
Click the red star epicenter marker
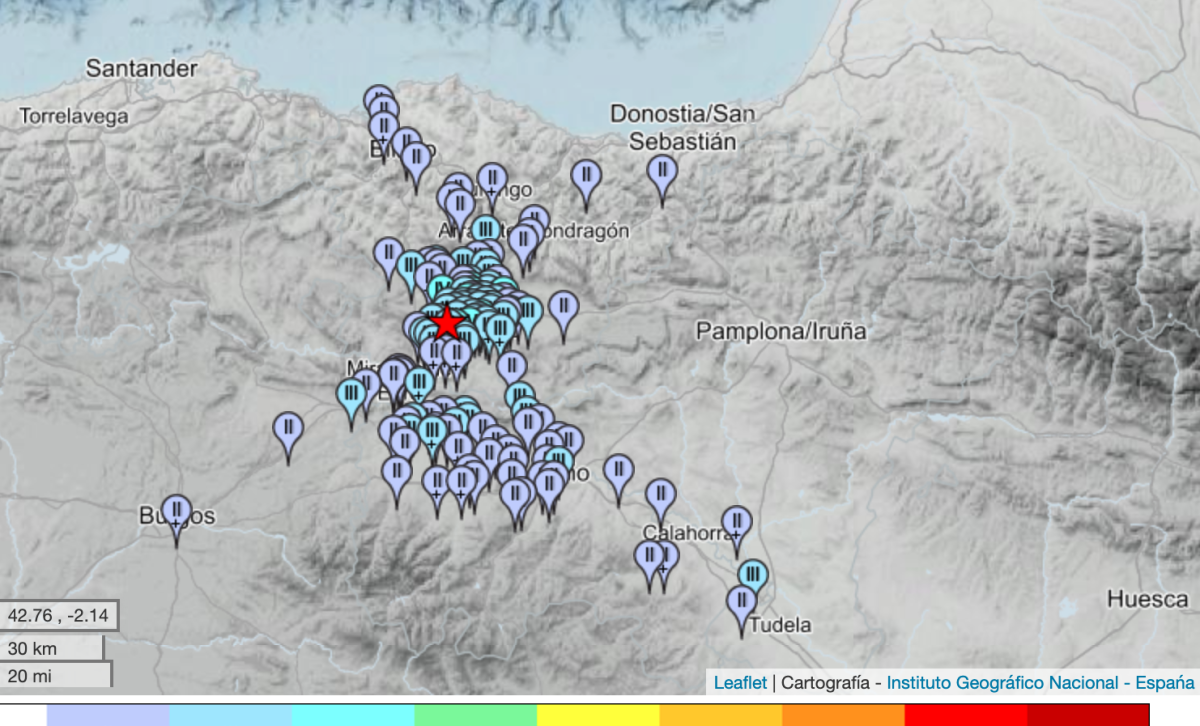click(446, 323)
